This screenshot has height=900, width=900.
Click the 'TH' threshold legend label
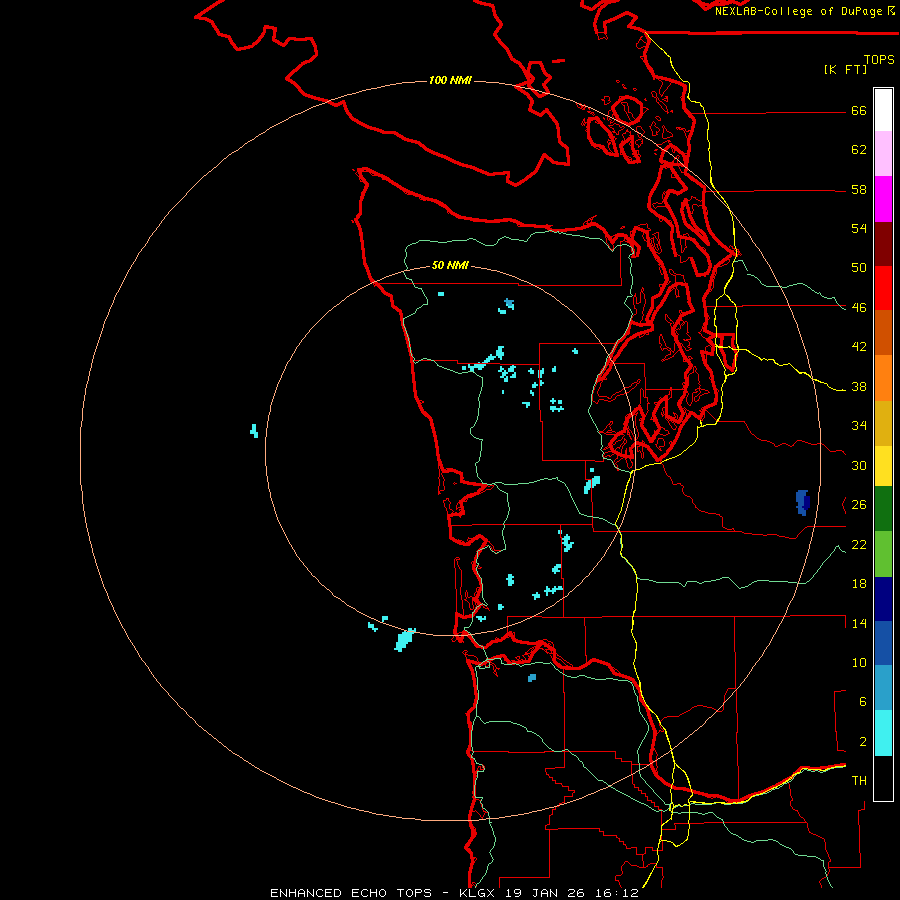[859, 781]
